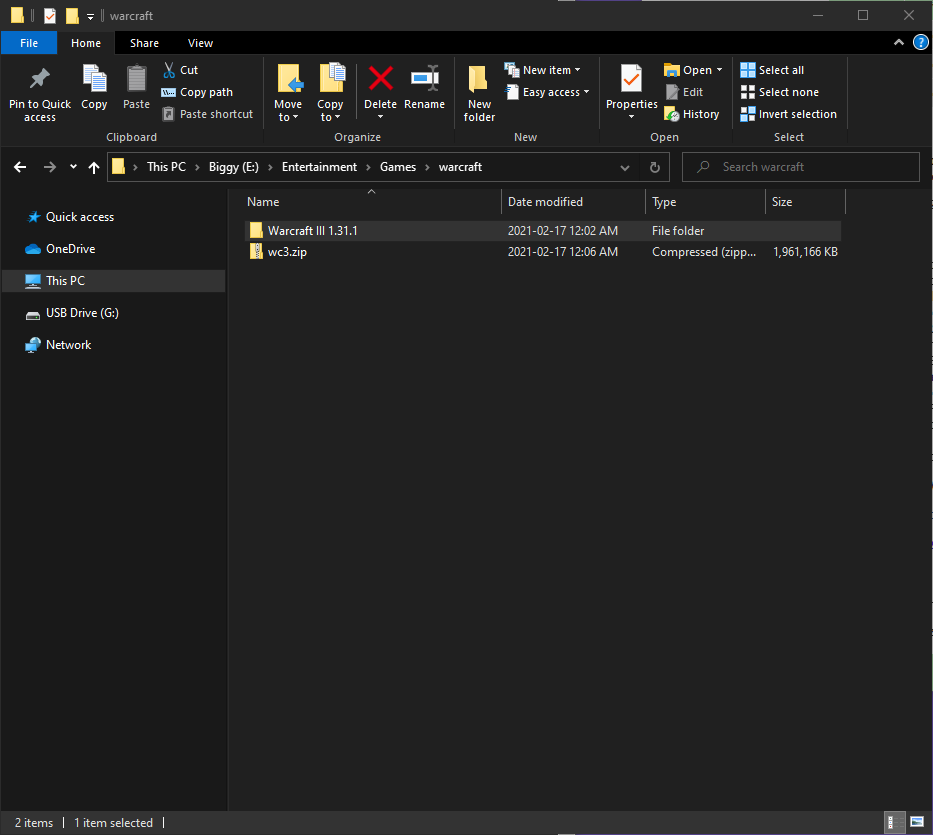Viewport: 933px width, 835px height.
Task: Switch to the Home ribbon tab
Action: (86, 43)
